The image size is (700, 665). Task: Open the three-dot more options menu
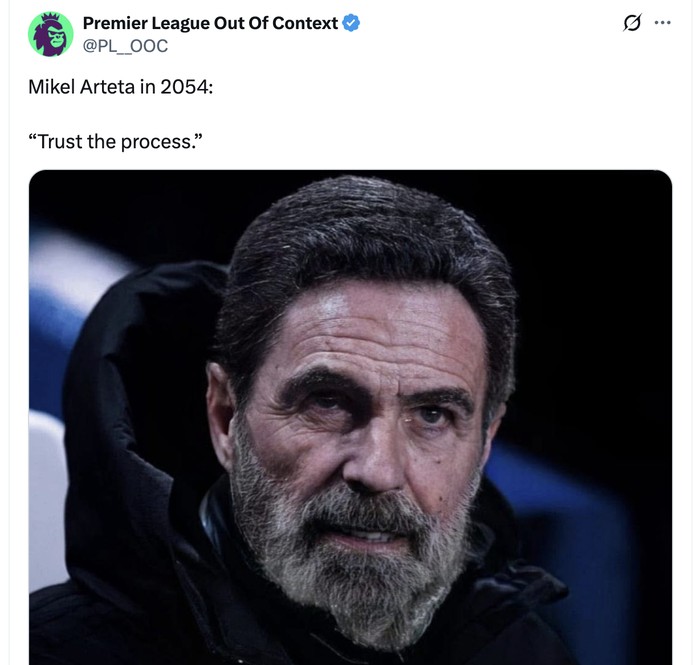click(x=662, y=23)
